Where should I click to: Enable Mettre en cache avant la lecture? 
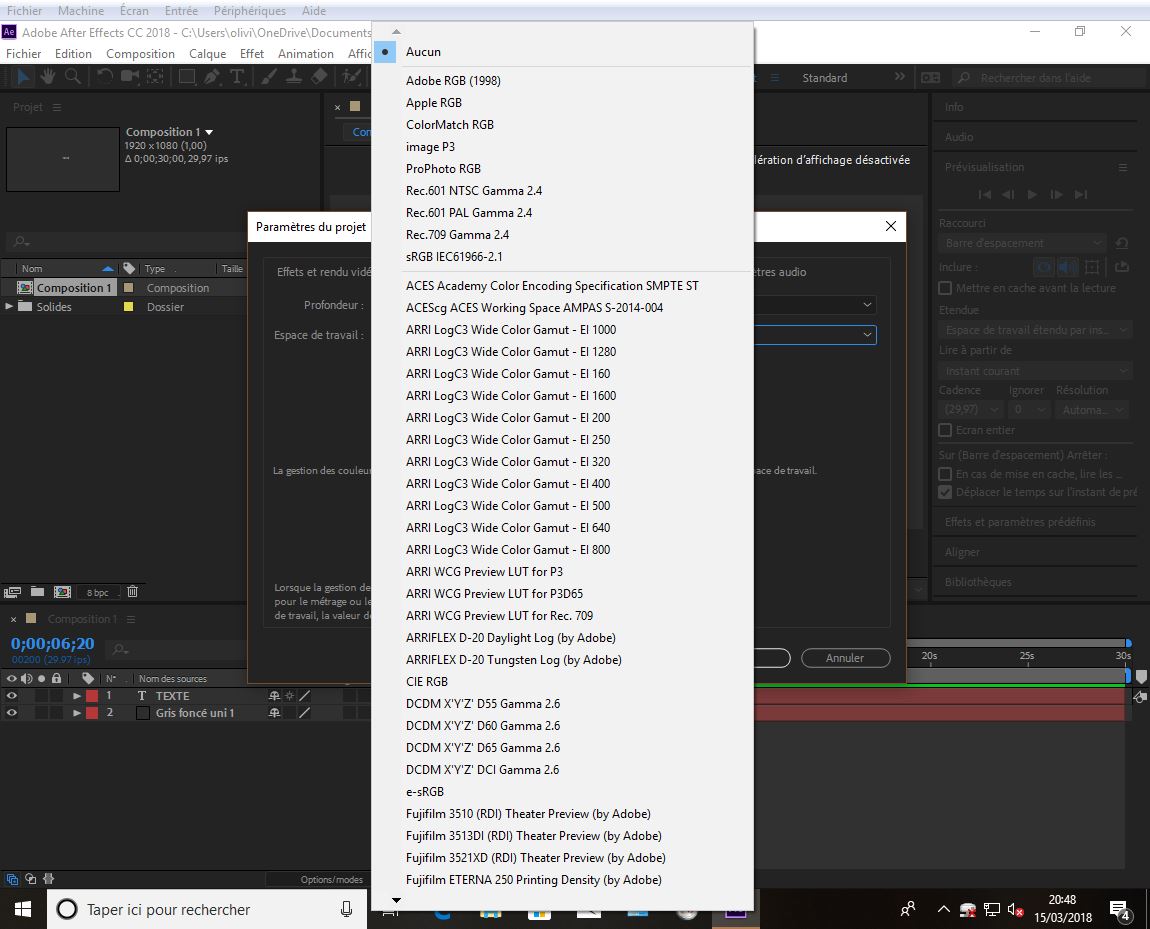[x=945, y=288]
